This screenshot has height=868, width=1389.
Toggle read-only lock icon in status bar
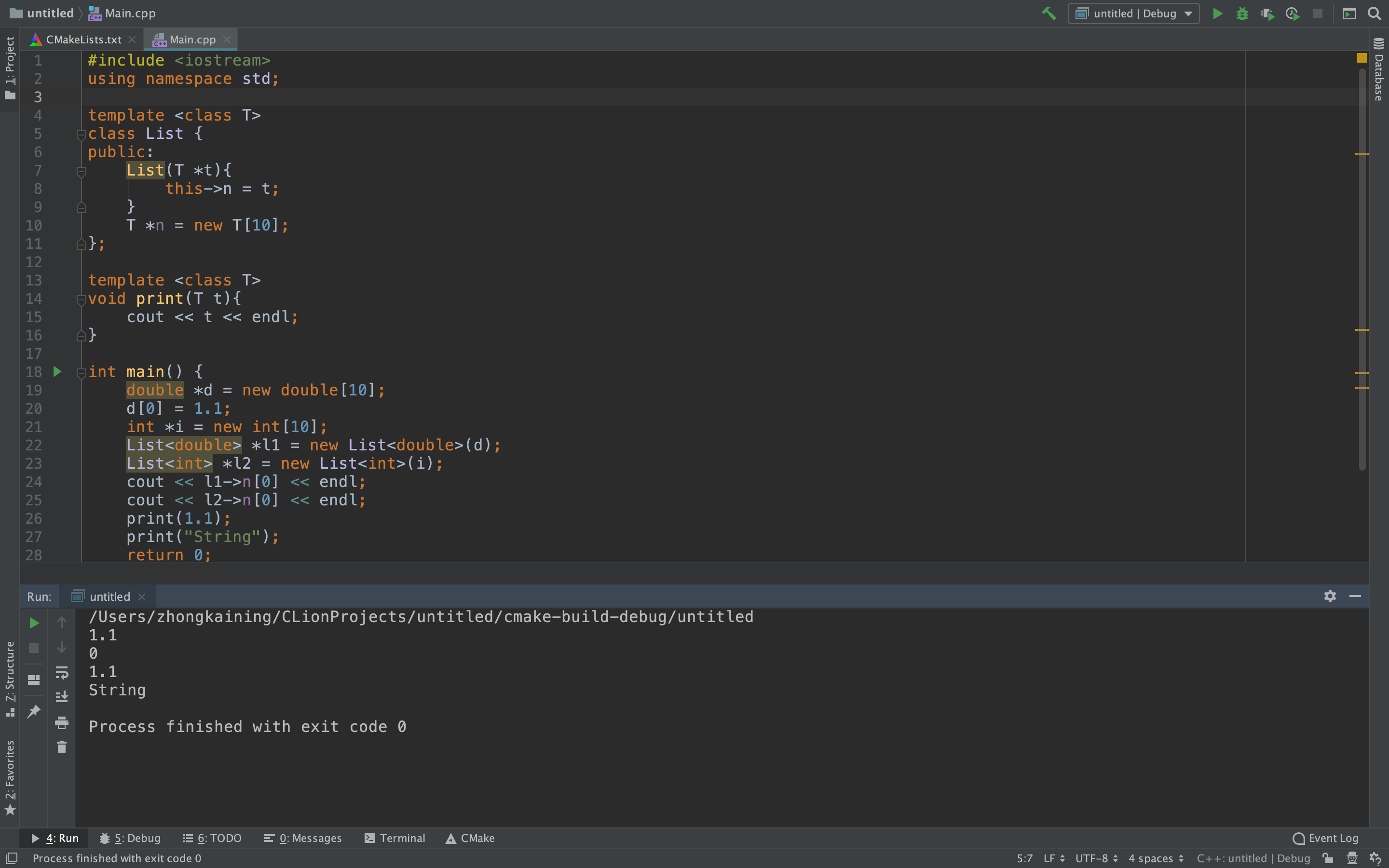pyautogui.click(x=1328, y=858)
